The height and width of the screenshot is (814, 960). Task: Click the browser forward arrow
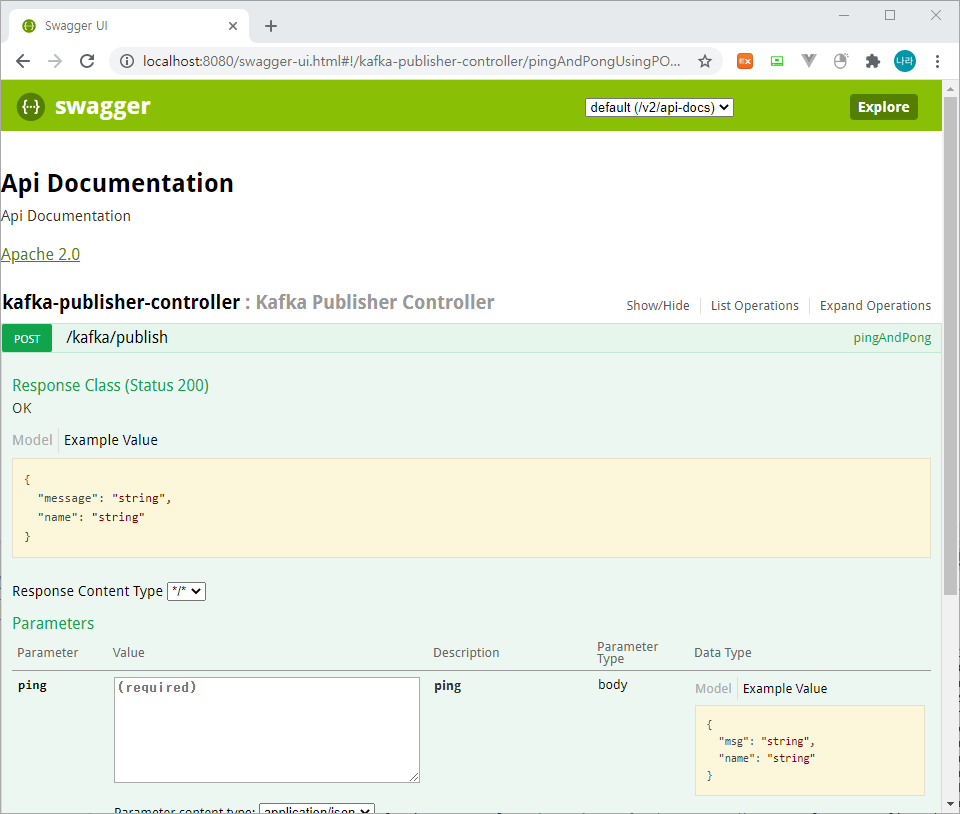tap(55, 61)
